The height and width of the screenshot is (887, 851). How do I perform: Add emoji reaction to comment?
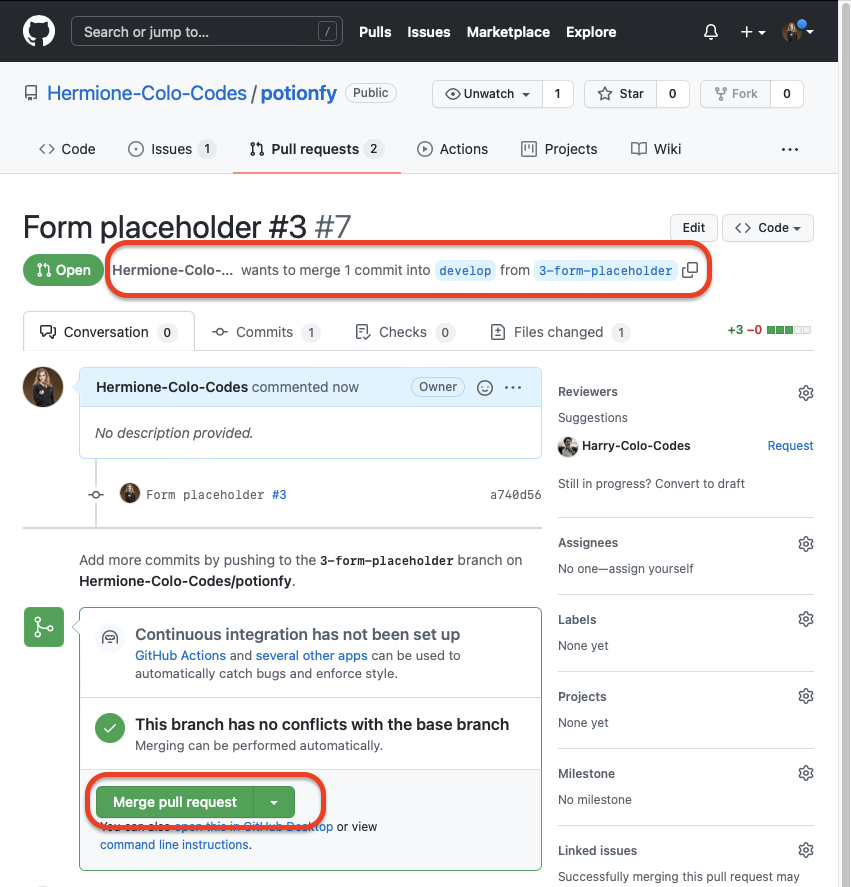485,388
